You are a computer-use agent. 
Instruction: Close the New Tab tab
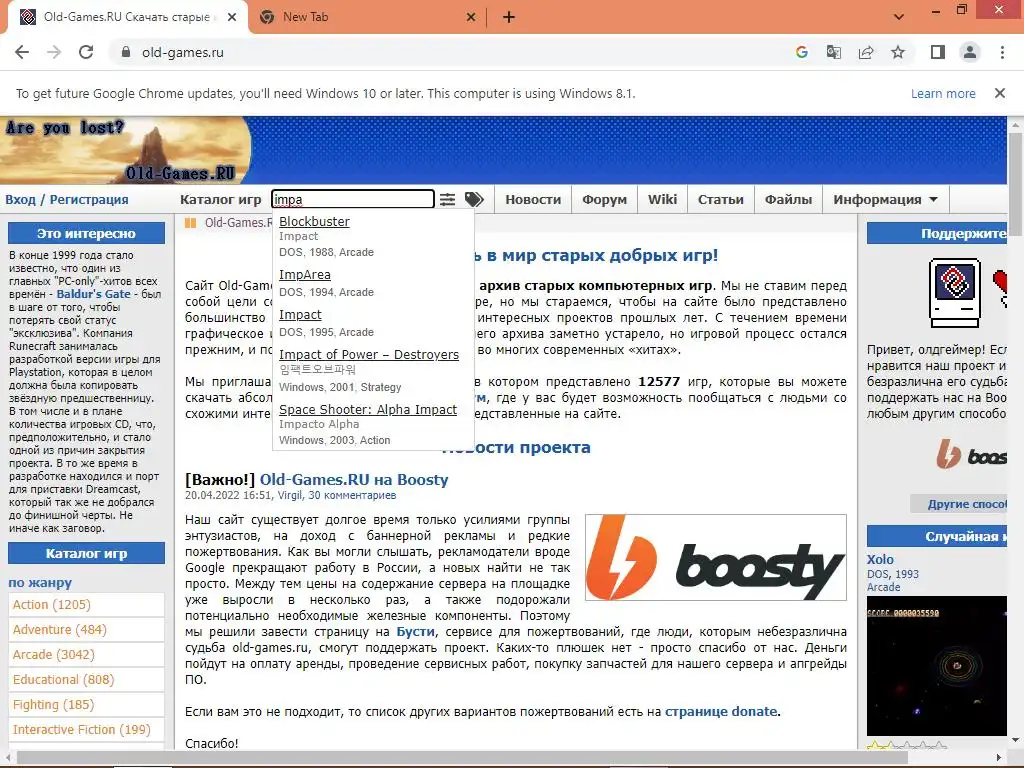pyautogui.click(x=471, y=17)
